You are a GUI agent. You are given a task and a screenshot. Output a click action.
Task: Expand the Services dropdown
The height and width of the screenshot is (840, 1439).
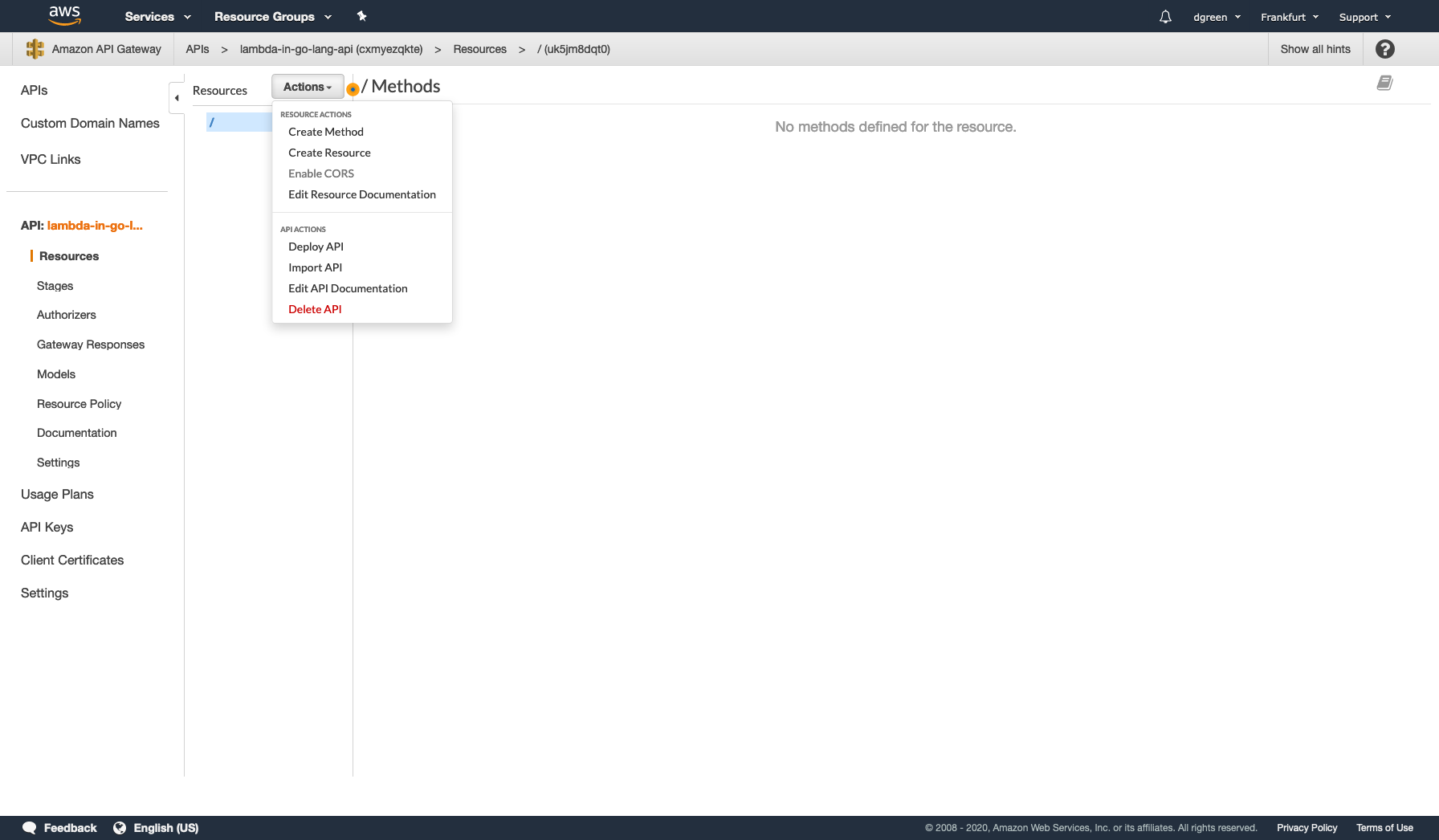coord(158,17)
